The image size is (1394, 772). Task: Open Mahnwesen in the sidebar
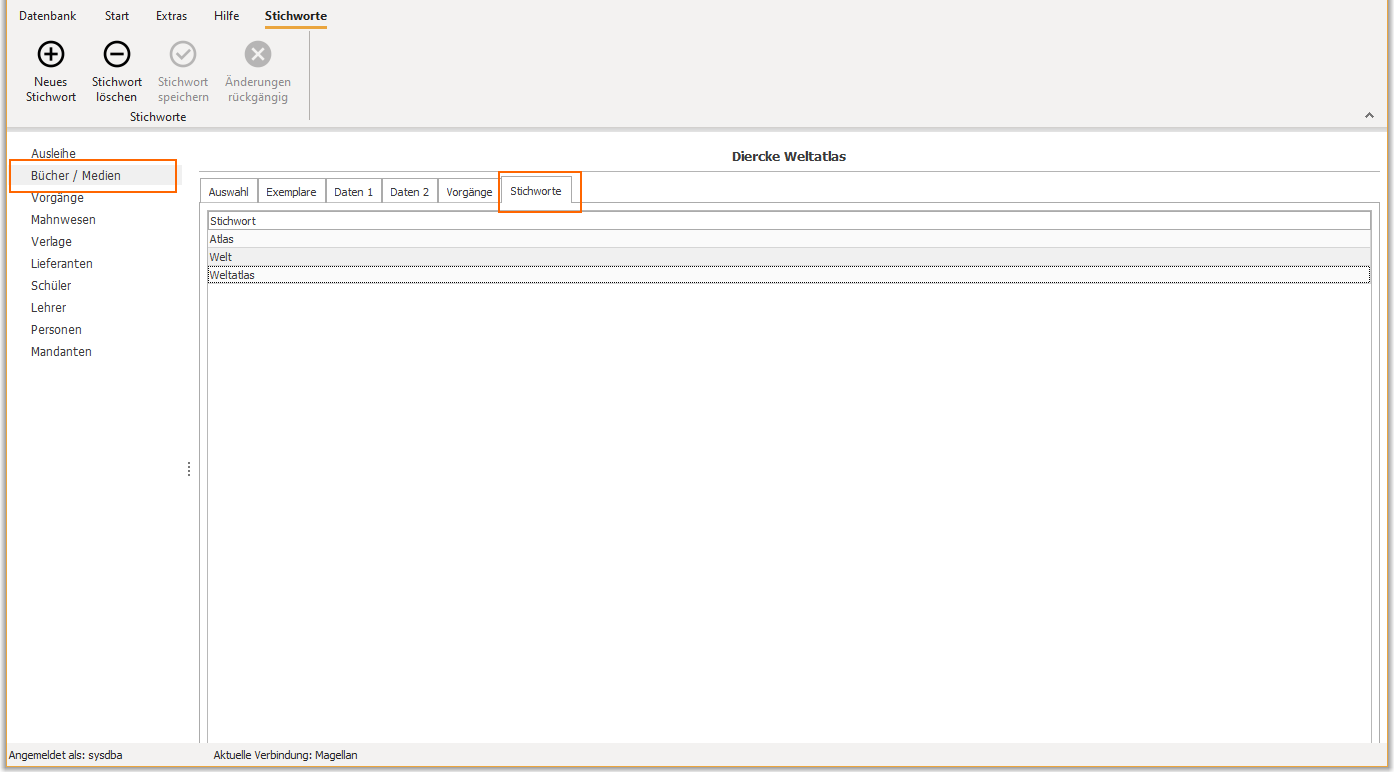tap(63, 220)
